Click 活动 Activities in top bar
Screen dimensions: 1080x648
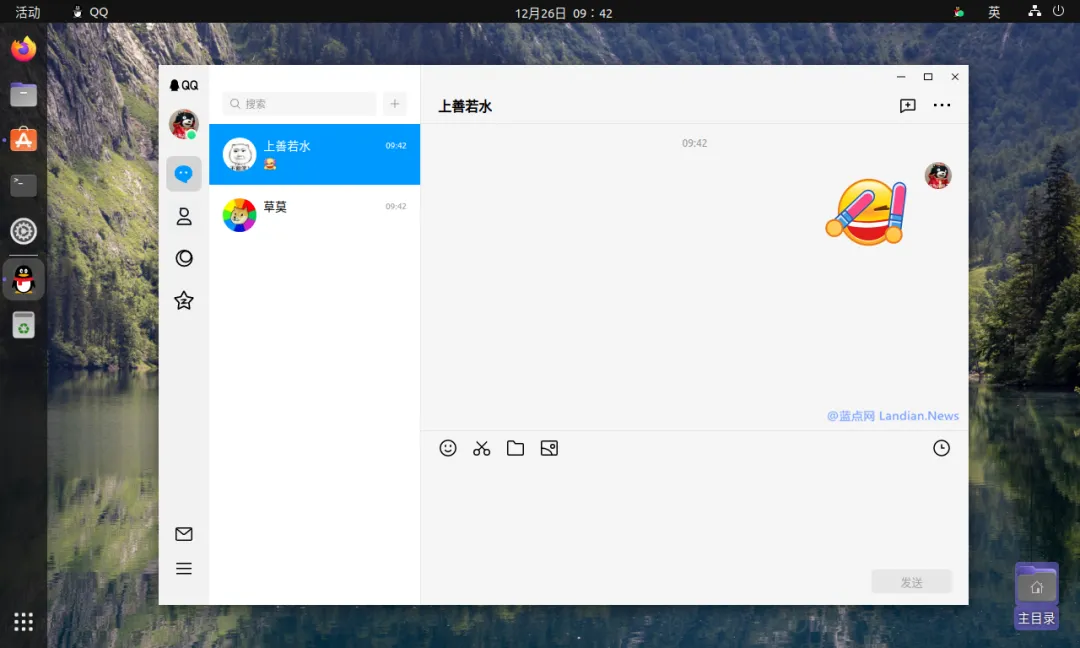28,12
